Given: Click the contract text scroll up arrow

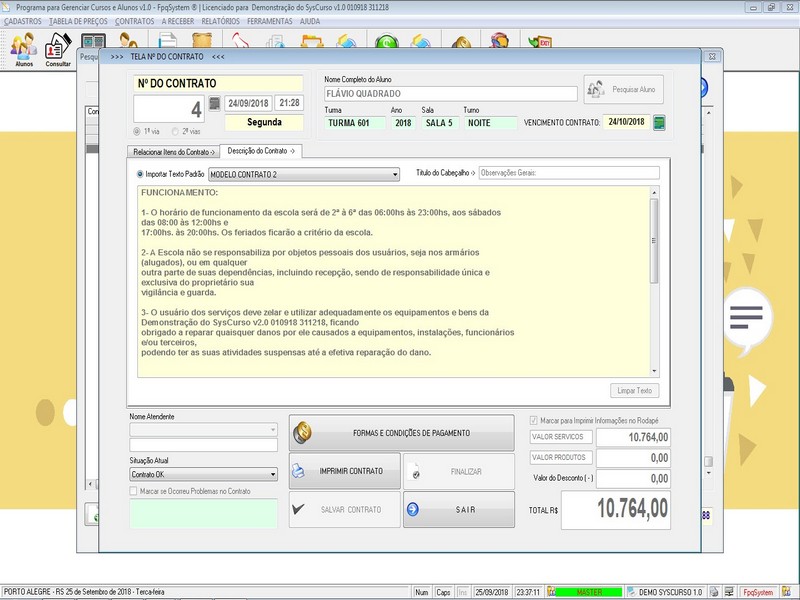Looking at the screenshot, I should [x=654, y=192].
